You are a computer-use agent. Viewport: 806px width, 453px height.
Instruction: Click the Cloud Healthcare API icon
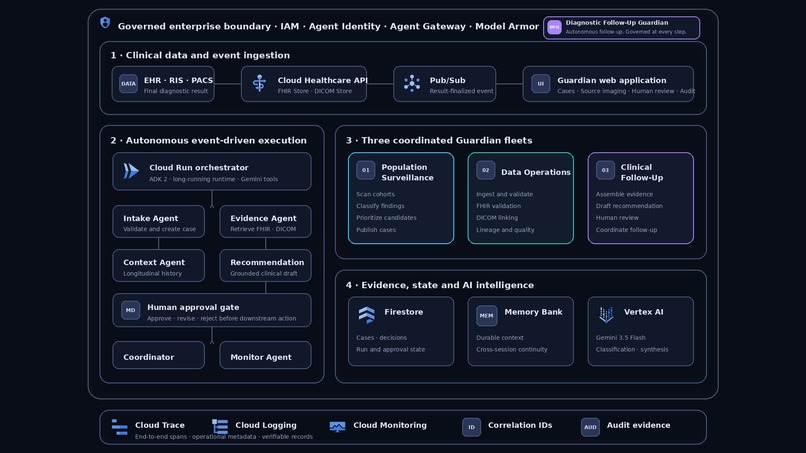(260, 83)
